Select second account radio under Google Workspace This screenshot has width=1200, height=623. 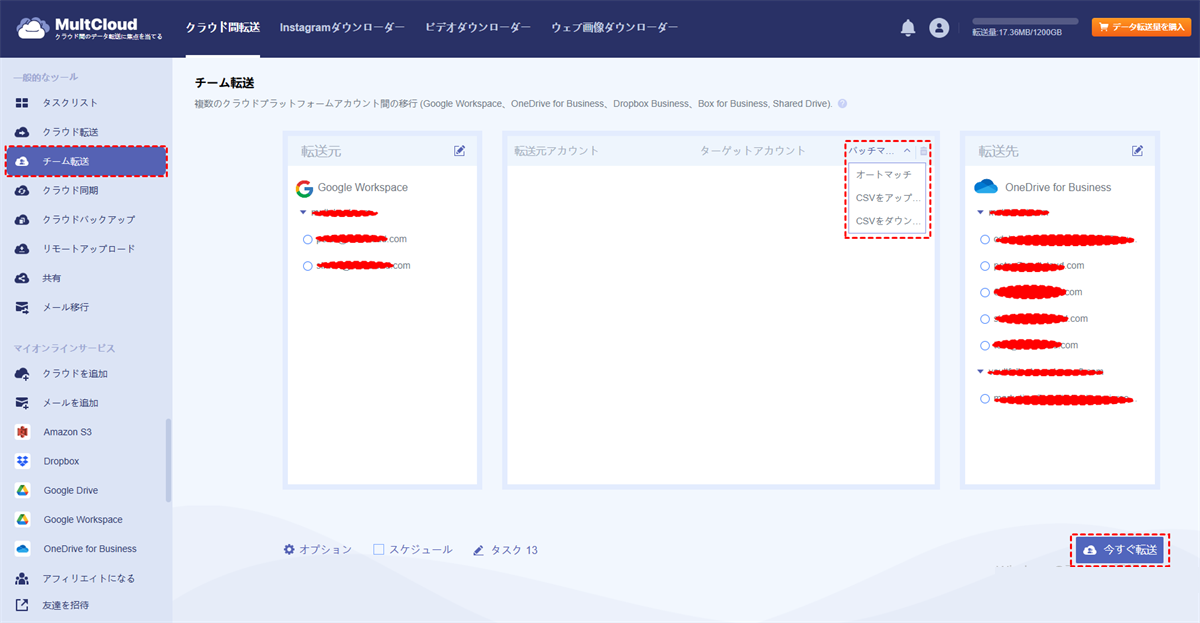(x=308, y=266)
